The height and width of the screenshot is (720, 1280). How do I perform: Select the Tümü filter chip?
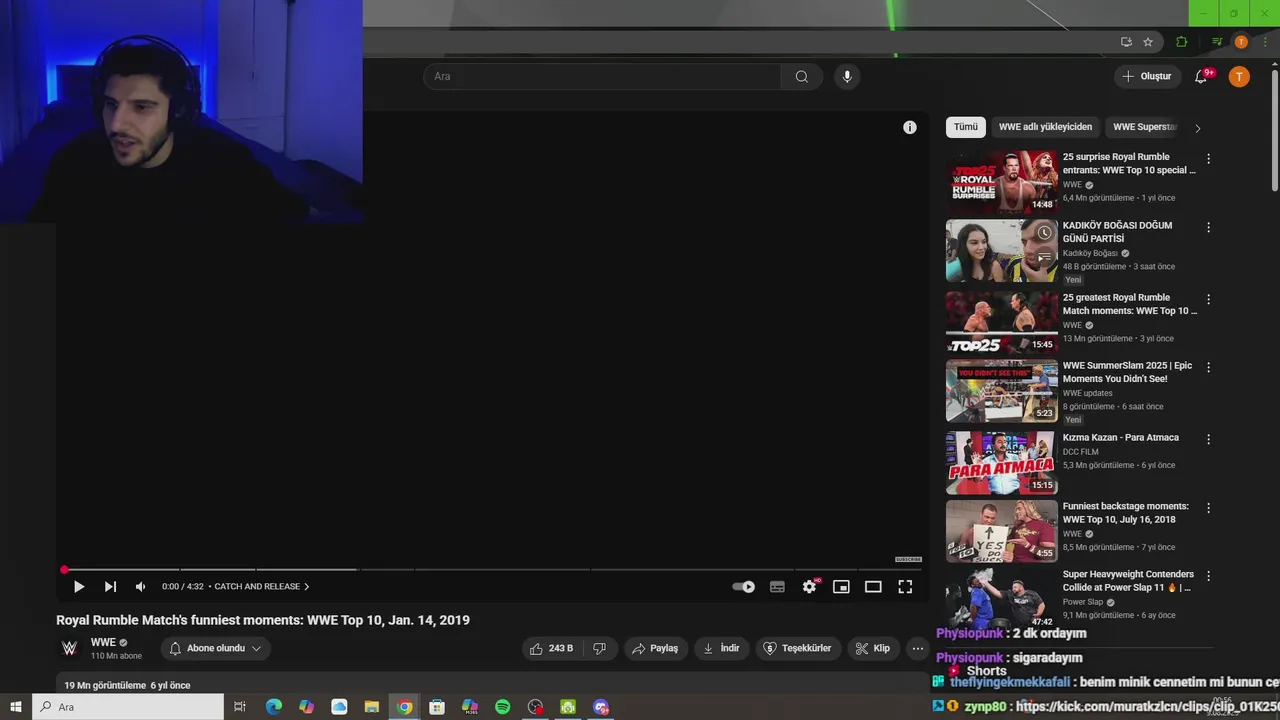966,127
